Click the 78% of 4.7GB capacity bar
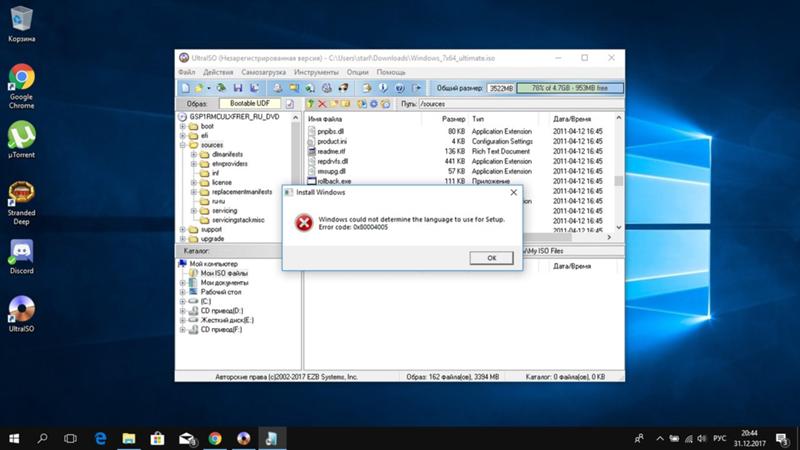 click(570, 88)
